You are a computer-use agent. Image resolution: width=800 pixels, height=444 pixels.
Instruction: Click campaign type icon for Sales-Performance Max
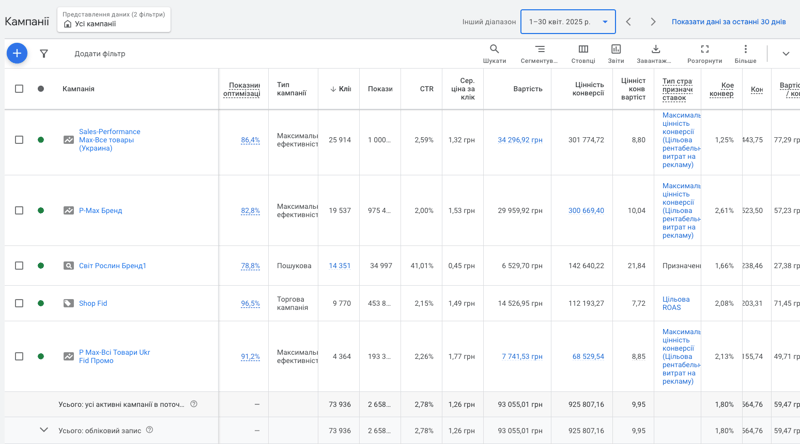[68, 139]
